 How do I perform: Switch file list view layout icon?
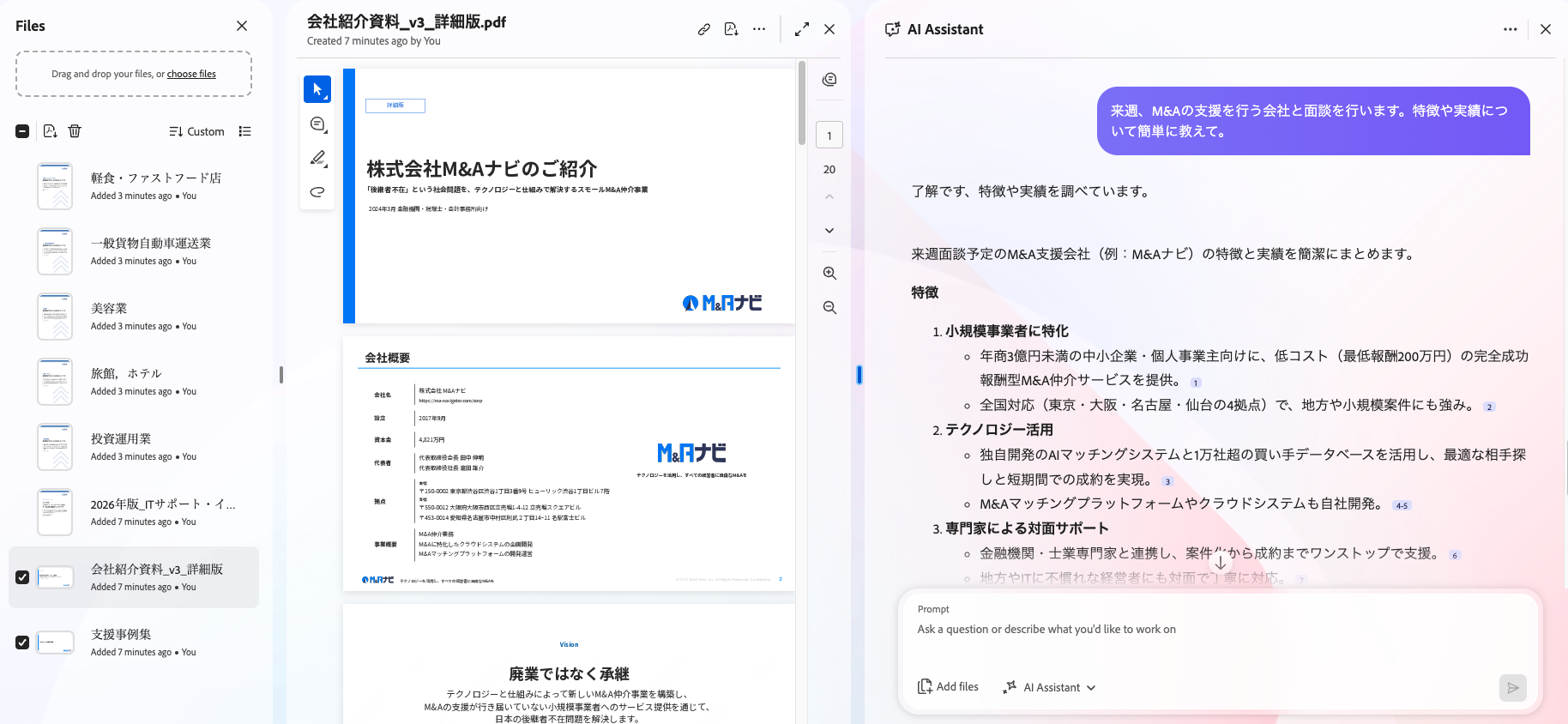(245, 131)
